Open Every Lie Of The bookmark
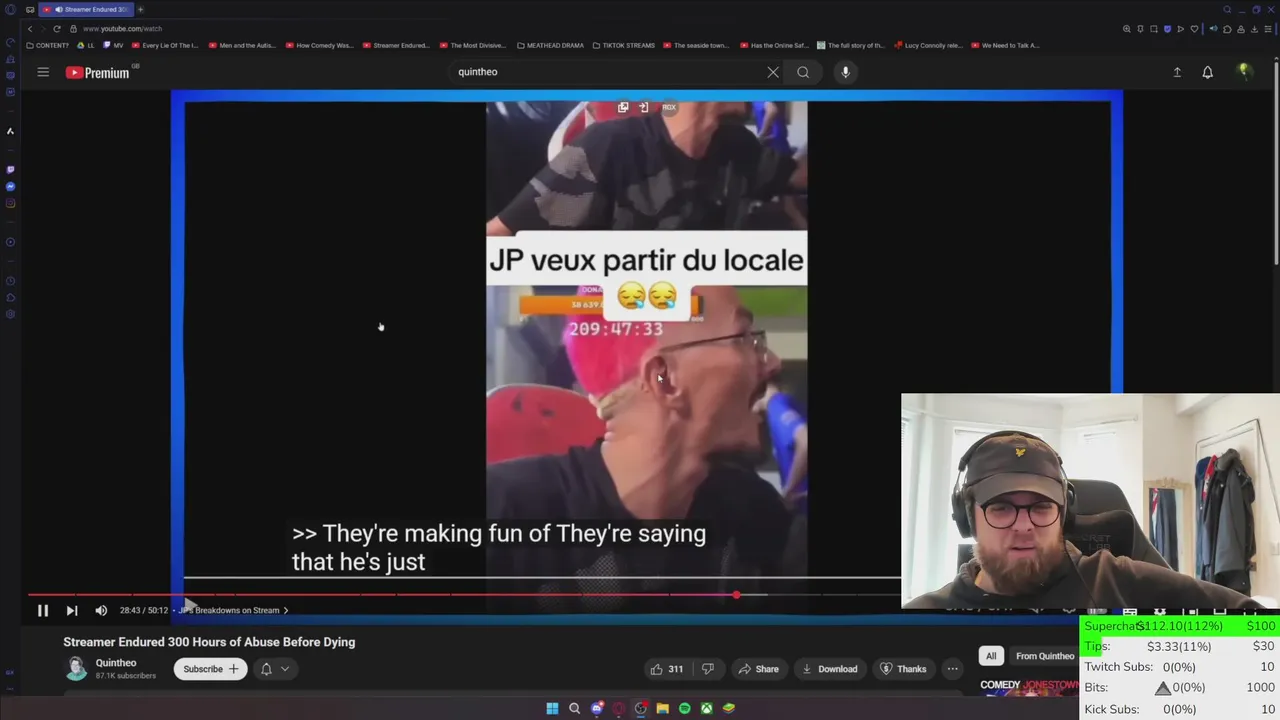The width and height of the screenshot is (1280, 720). coord(165,45)
